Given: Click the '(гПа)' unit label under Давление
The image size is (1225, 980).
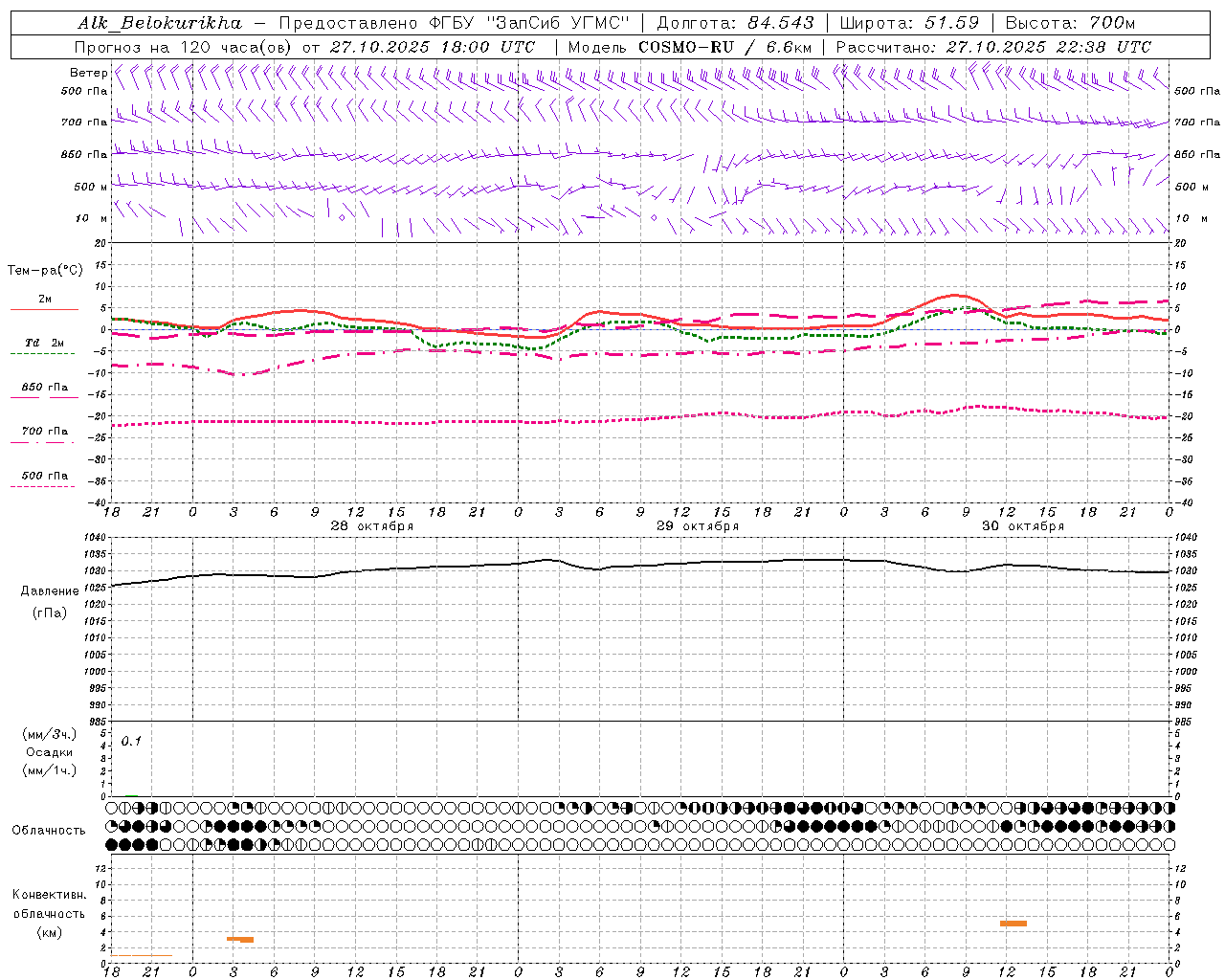Looking at the screenshot, I should click(x=50, y=613).
